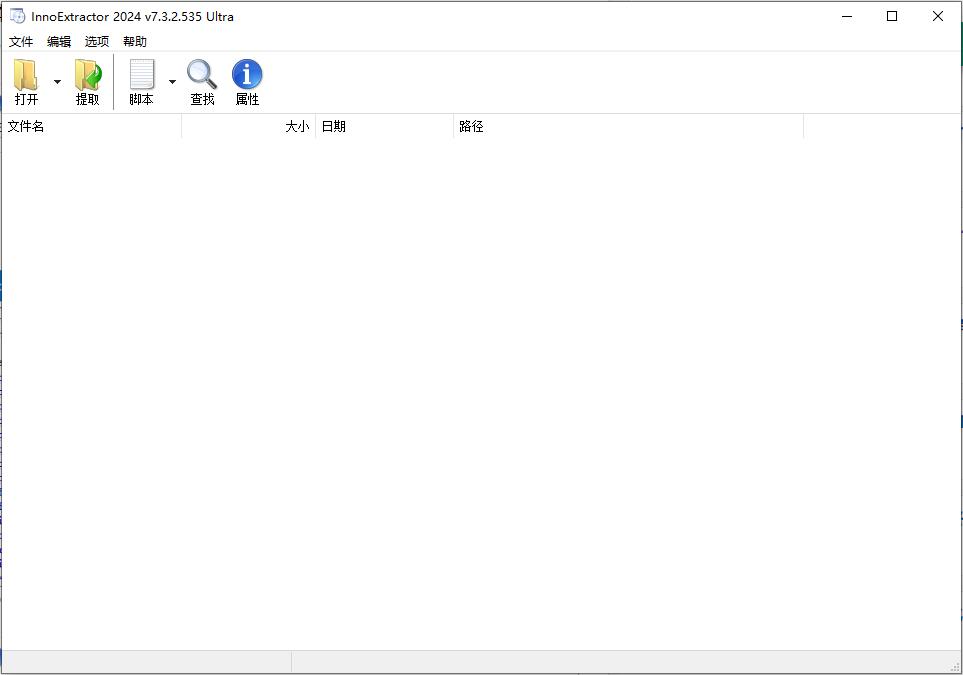The height and width of the screenshot is (675, 963).
Task: Open the 选项 menu
Action: (97, 41)
